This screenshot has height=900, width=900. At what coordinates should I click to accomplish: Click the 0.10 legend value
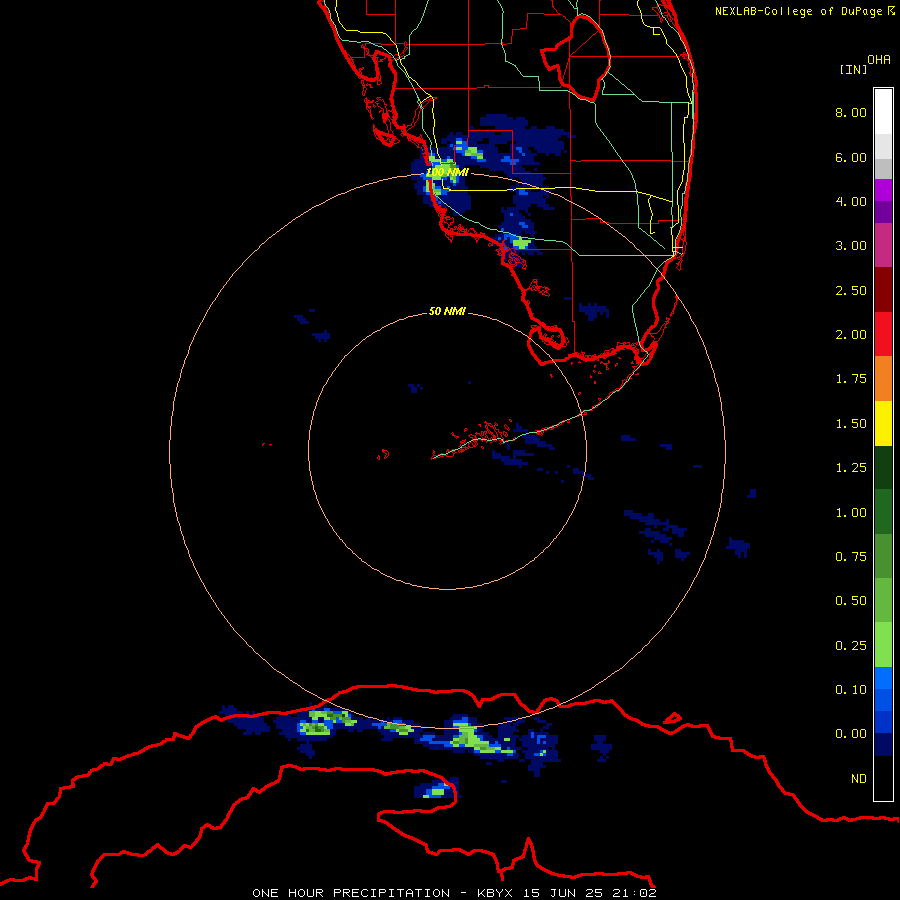pyautogui.click(x=851, y=690)
